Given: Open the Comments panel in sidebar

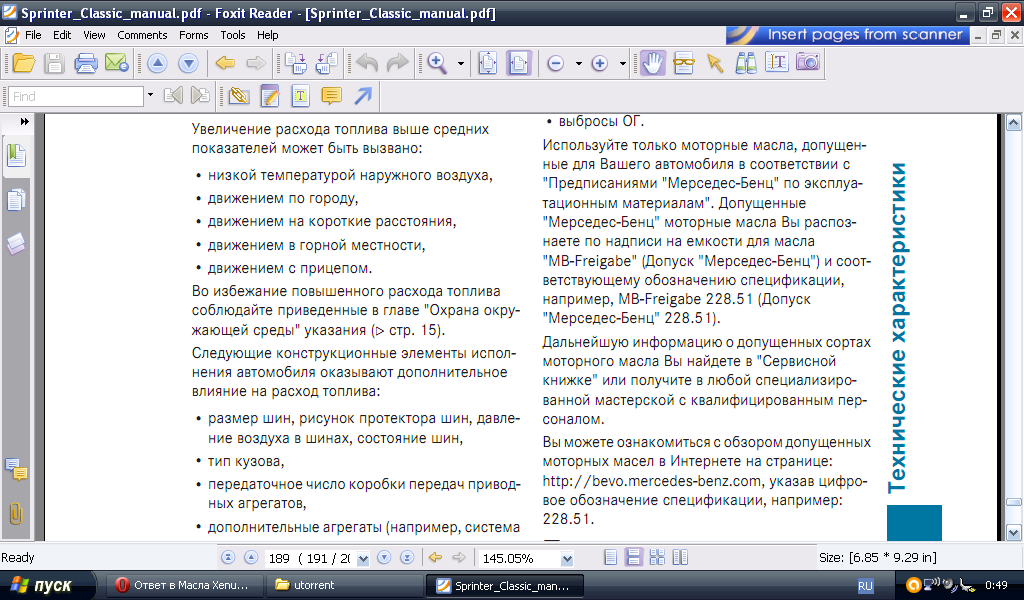Looking at the screenshot, I should (16, 469).
